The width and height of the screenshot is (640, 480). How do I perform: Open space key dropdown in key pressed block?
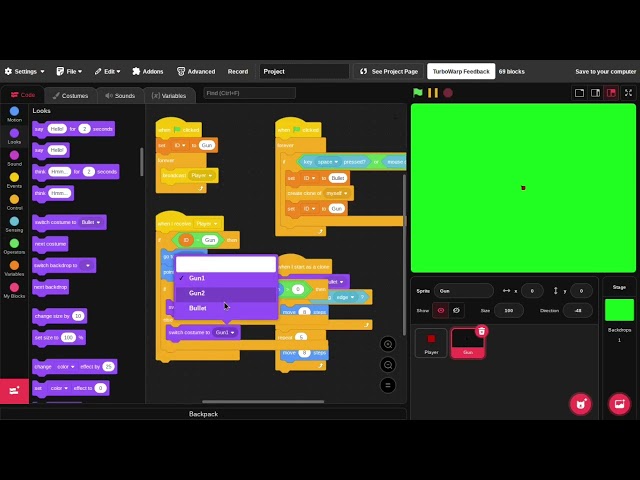328,162
